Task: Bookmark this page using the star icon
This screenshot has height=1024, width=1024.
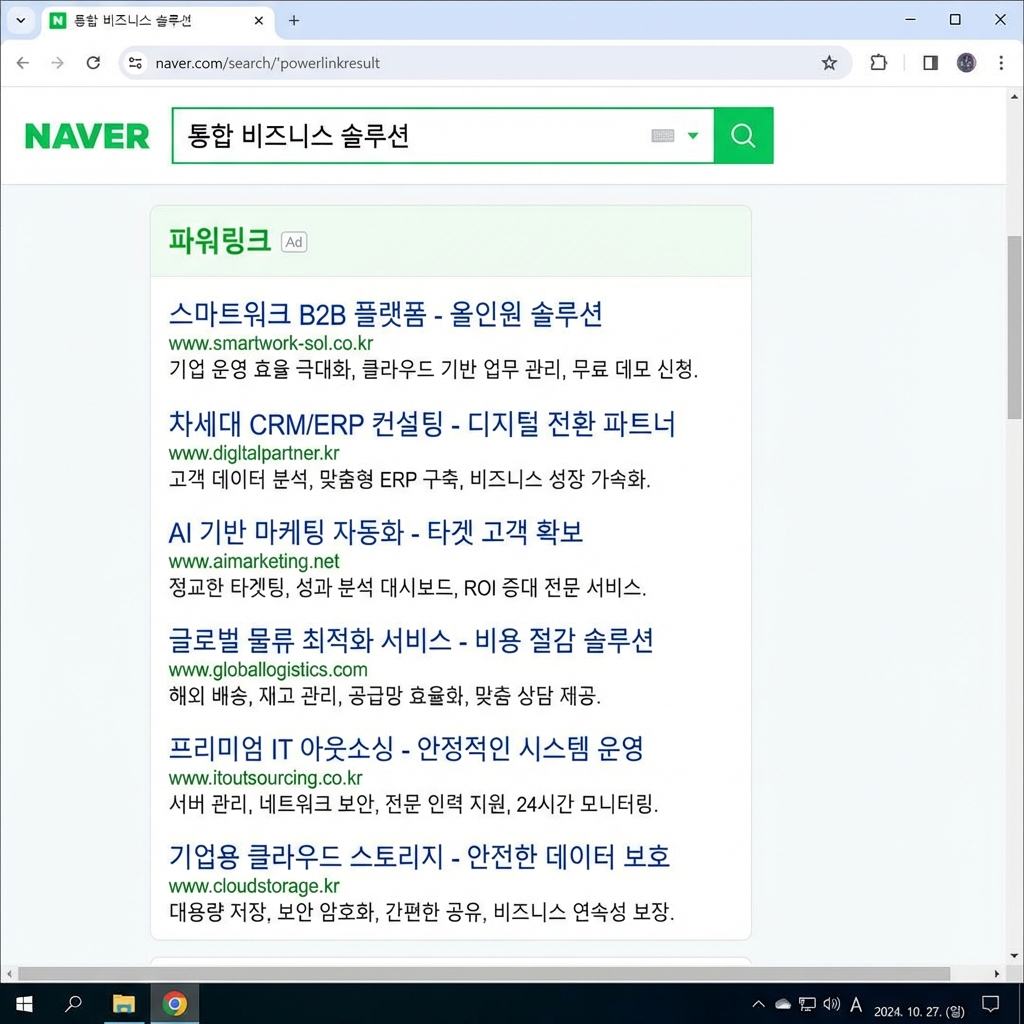Action: (x=829, y=62)
